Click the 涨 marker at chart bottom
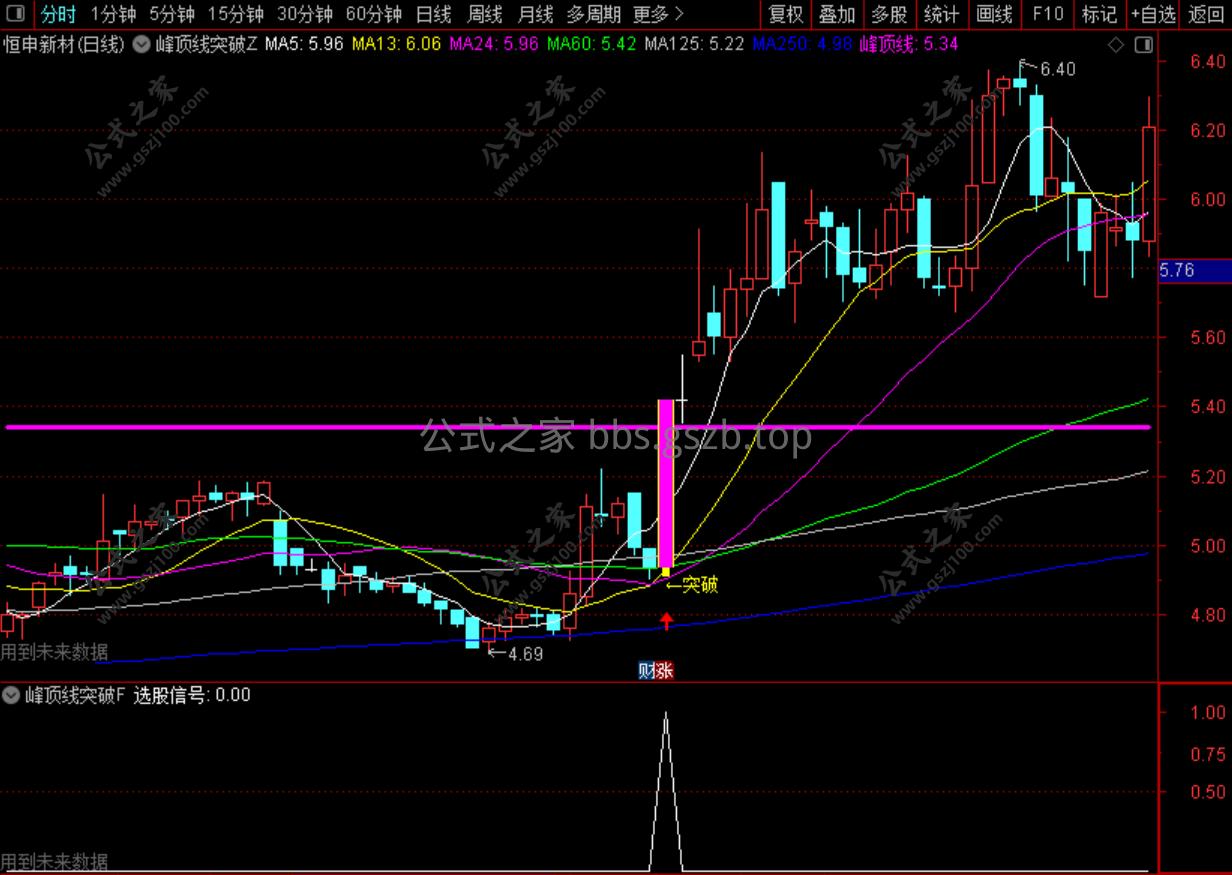The width and height of the screenshot is (1232, 875). [664, 670]
